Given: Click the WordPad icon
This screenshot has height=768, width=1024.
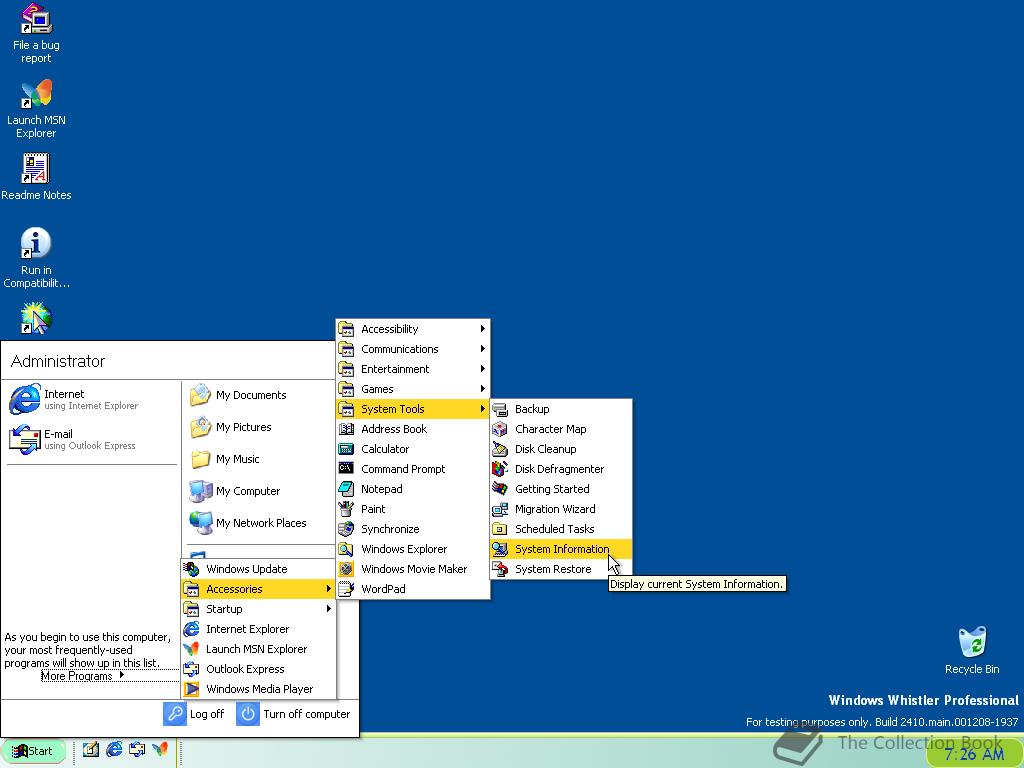Looking at the screenshot, I should click(x=346, y=589).
